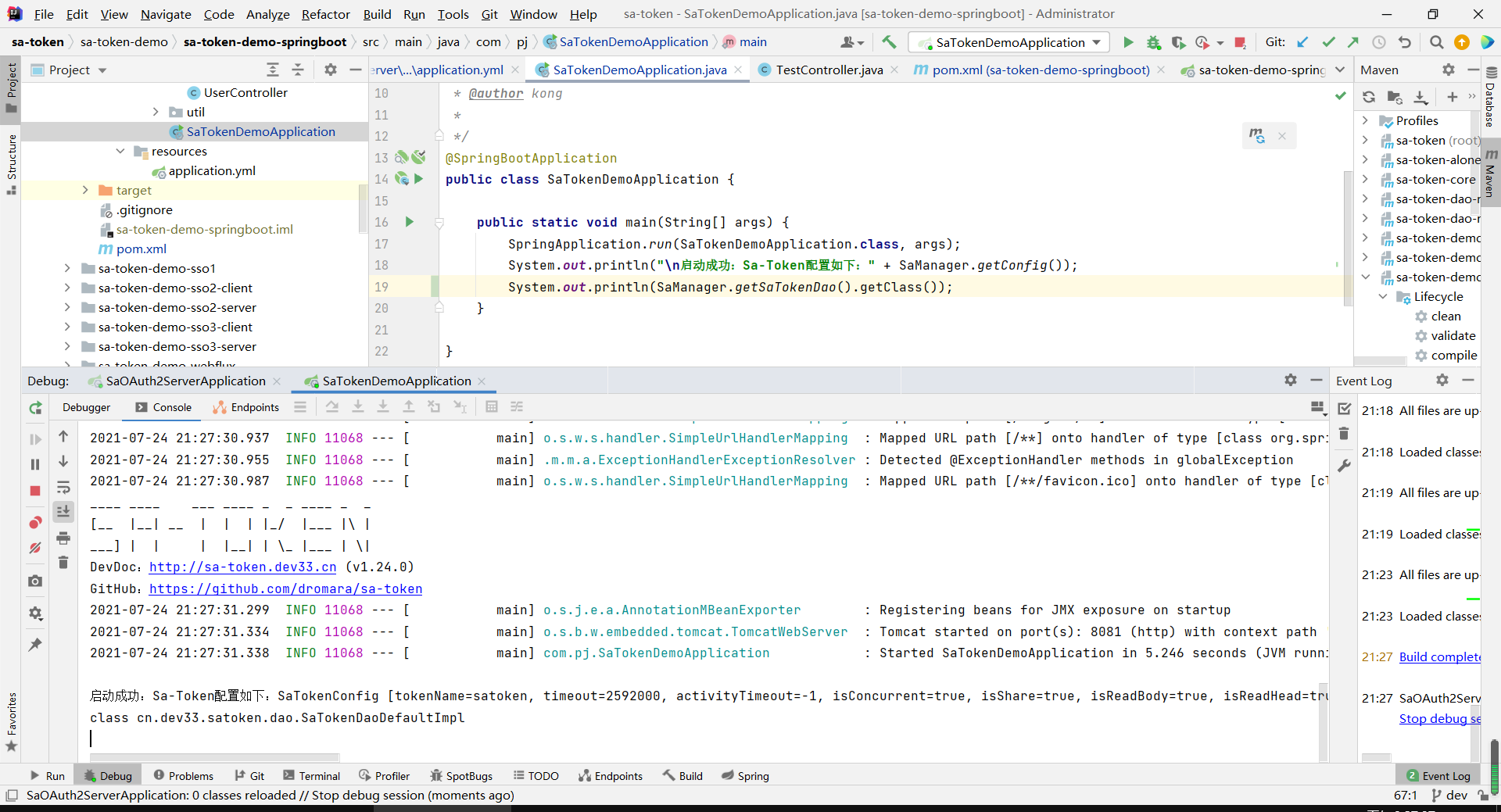Viewport: 1501px width, 812px height.
Task: Clear the console with the trash icon
Action: [63, 562]
